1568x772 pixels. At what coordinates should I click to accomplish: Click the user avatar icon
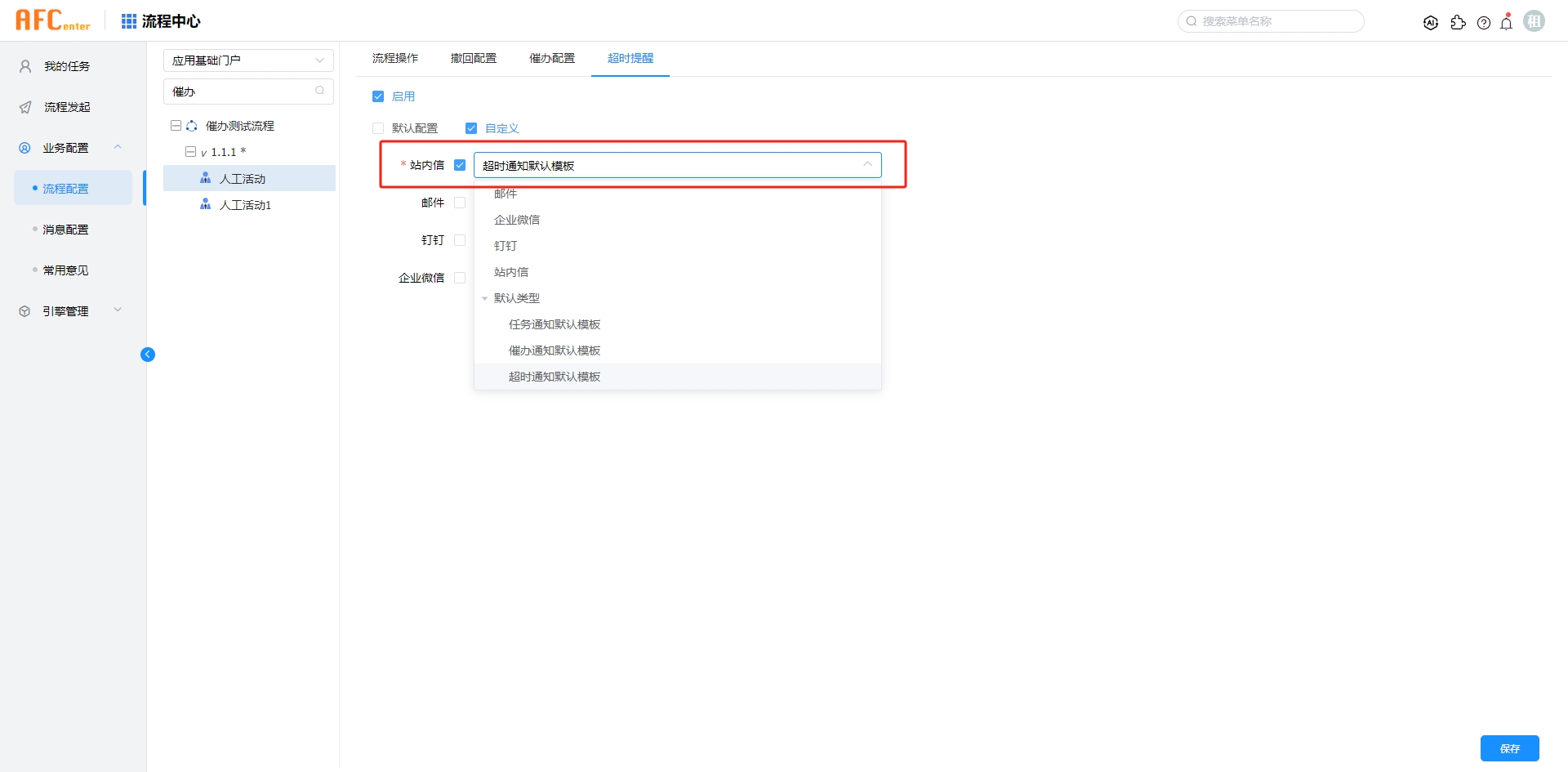[1535, 21]
